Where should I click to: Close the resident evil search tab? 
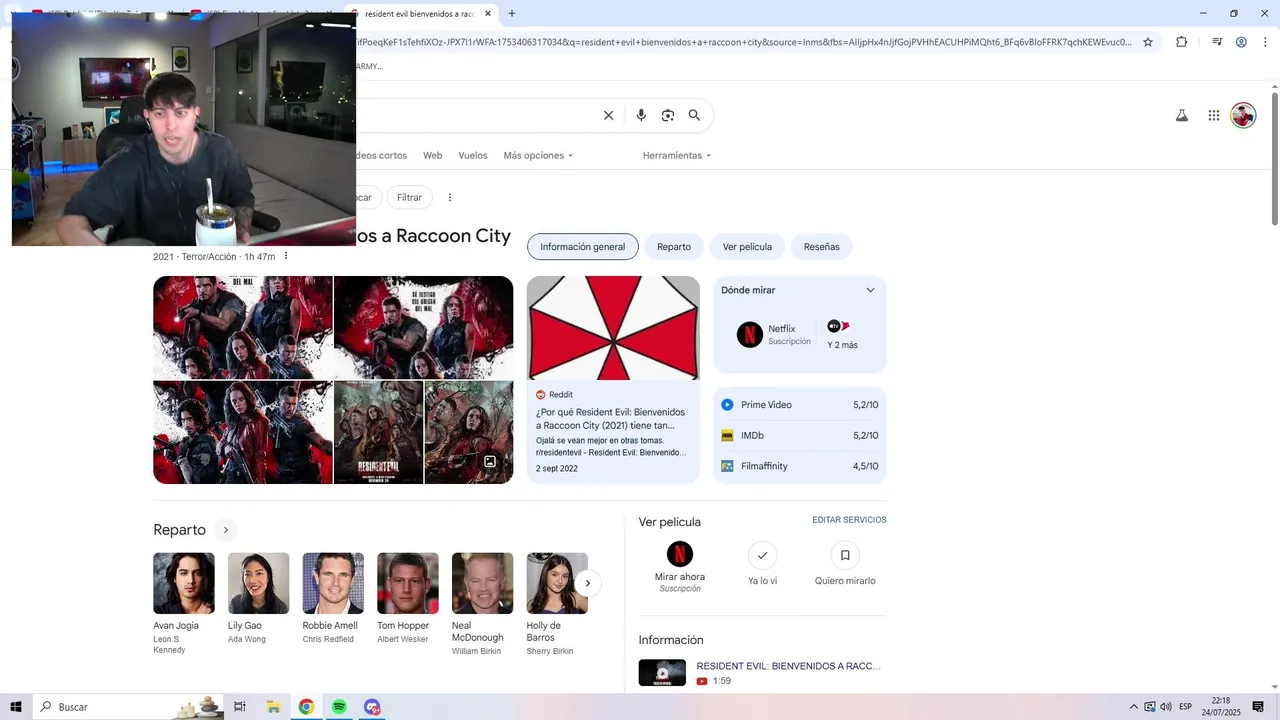(x=488, y=14)
